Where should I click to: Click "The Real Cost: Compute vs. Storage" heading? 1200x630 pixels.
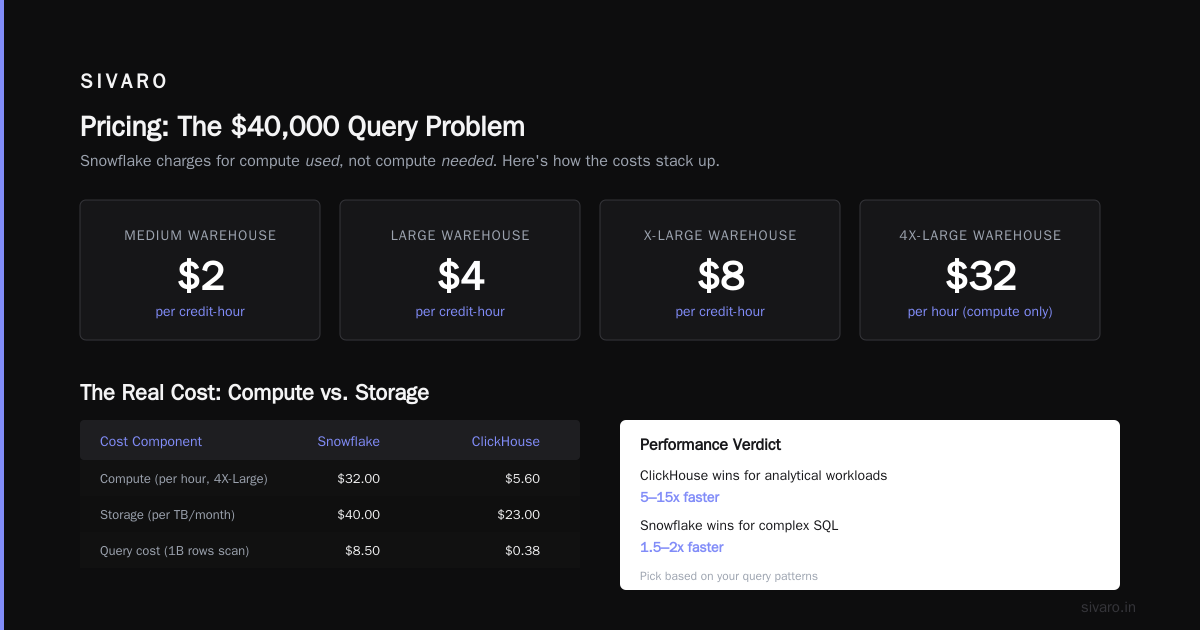pyautogui.click(x=254, y=392)
